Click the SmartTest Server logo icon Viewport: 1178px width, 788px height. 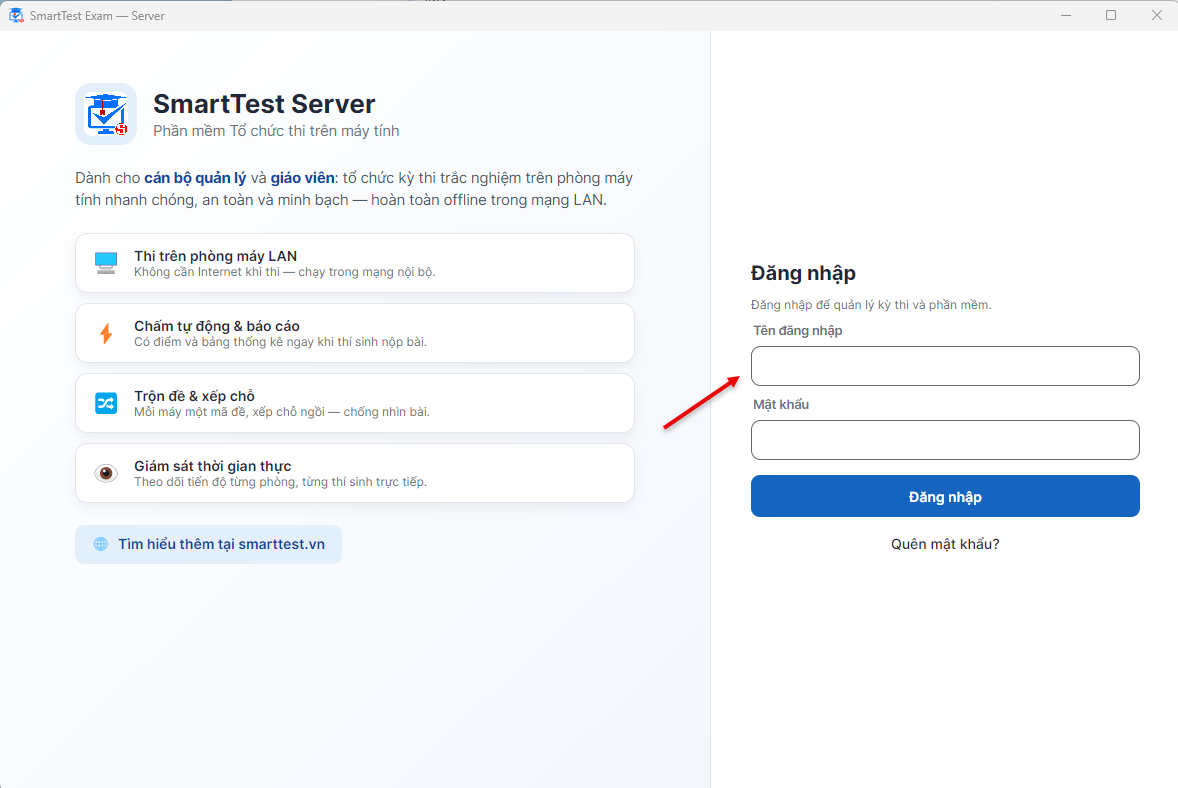click(x=106, y=113)
